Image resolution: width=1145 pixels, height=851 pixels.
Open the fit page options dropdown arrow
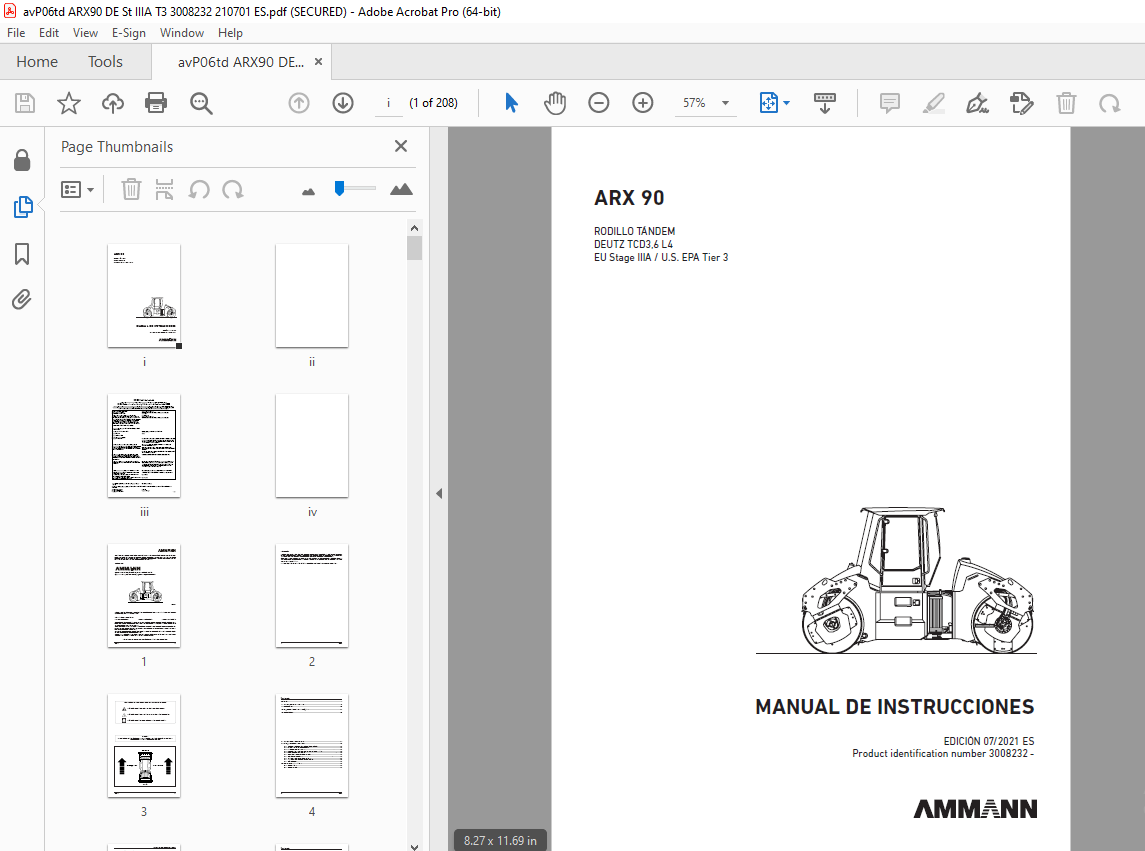point(786,103)
